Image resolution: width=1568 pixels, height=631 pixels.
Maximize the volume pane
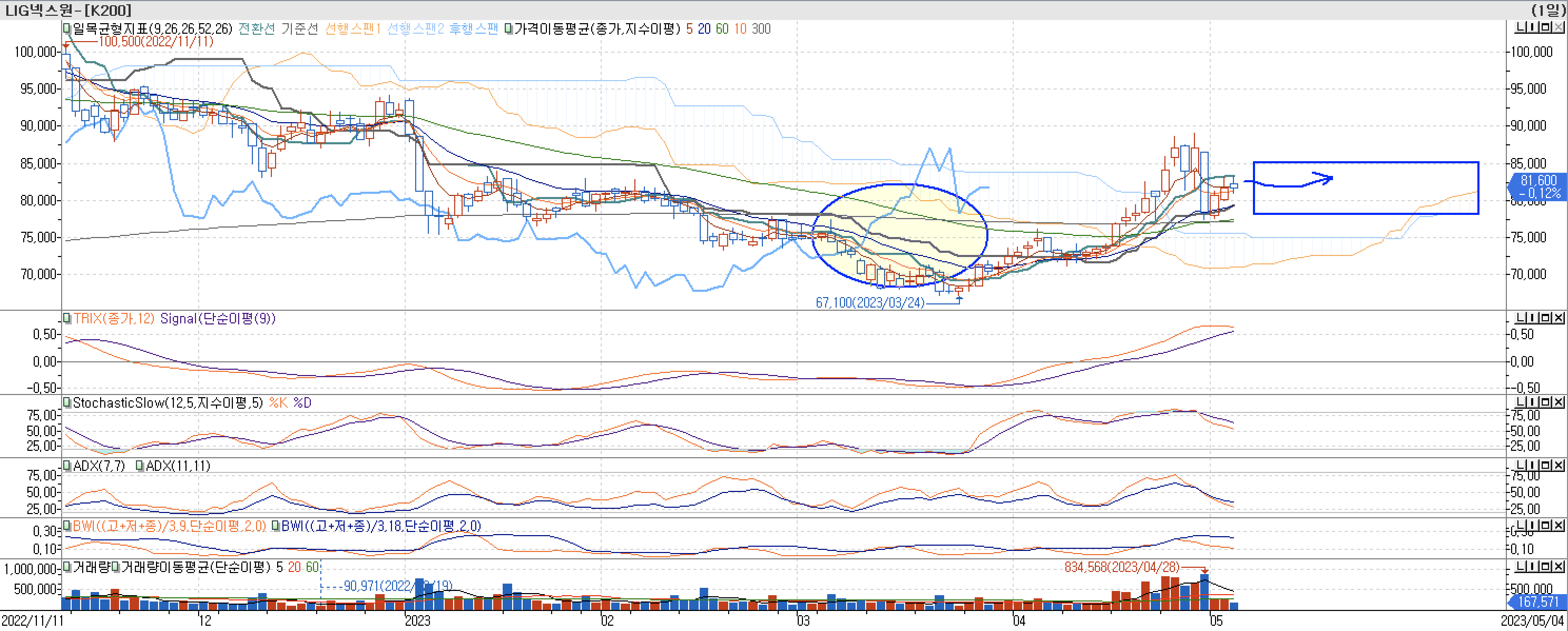click(1546, 567)
